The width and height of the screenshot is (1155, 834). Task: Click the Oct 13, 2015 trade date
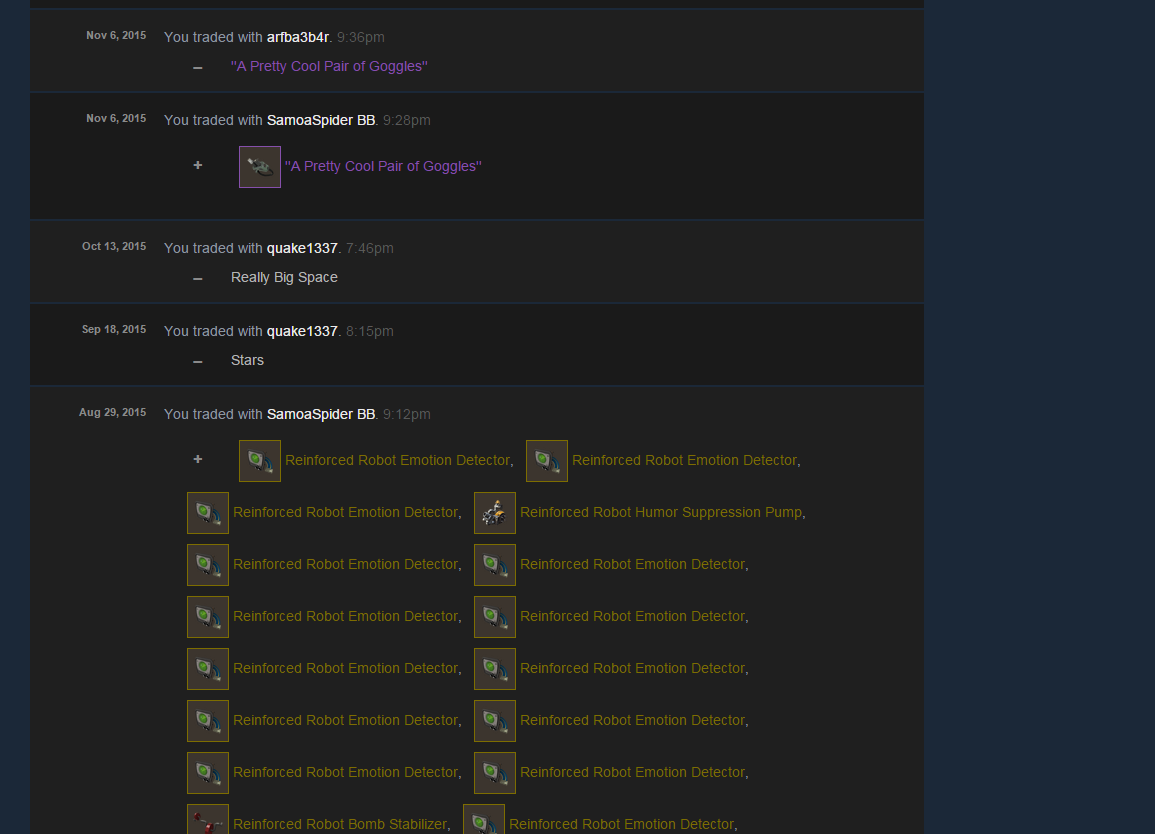click(x=113, y=246)
